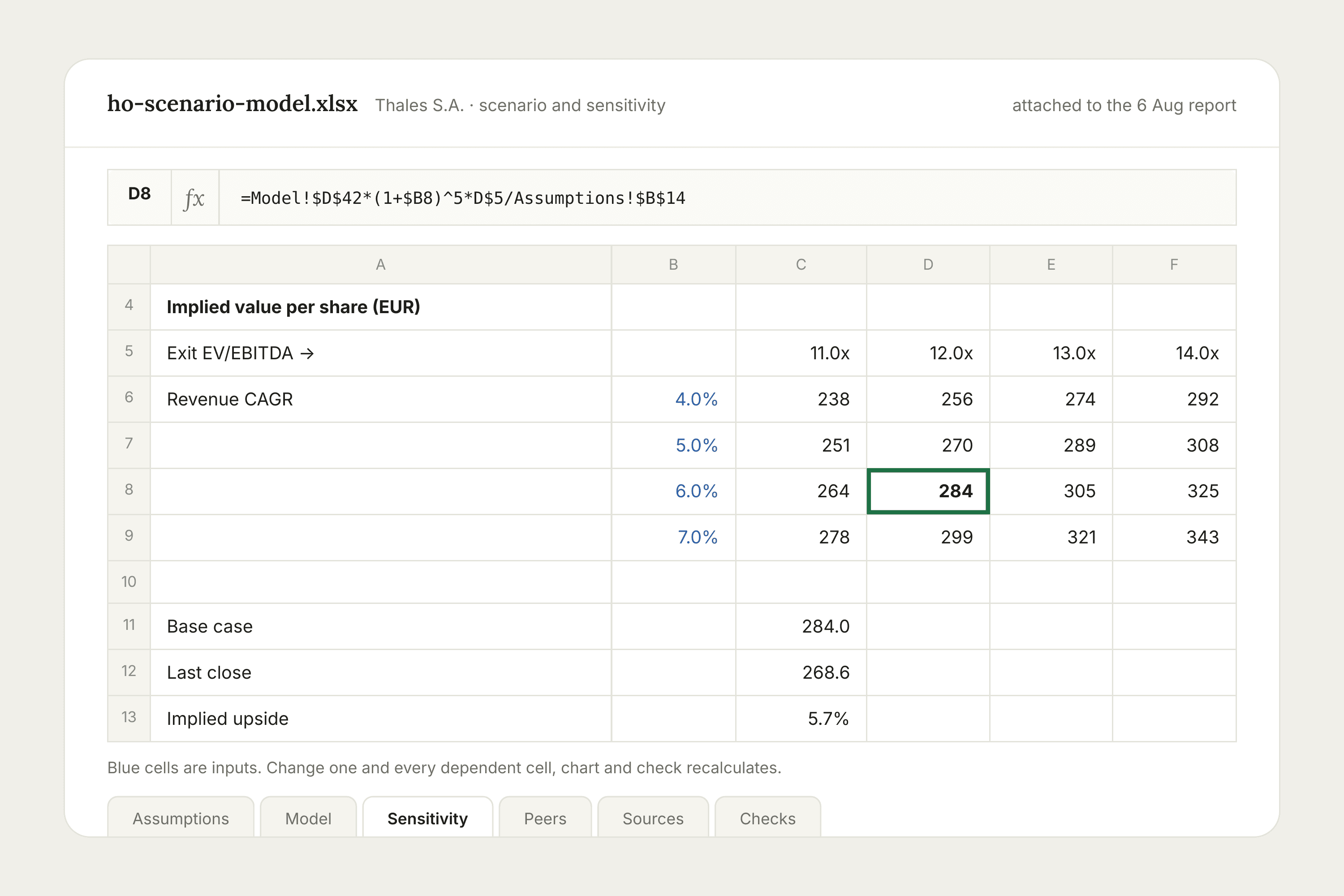
Task: Click the cell showing 292
Action: [x=1174, y=399]
